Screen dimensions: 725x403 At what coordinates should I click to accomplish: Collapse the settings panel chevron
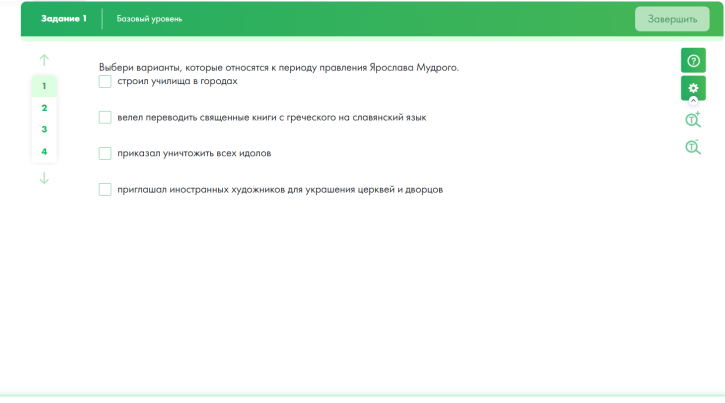click(x=693, y=100)
